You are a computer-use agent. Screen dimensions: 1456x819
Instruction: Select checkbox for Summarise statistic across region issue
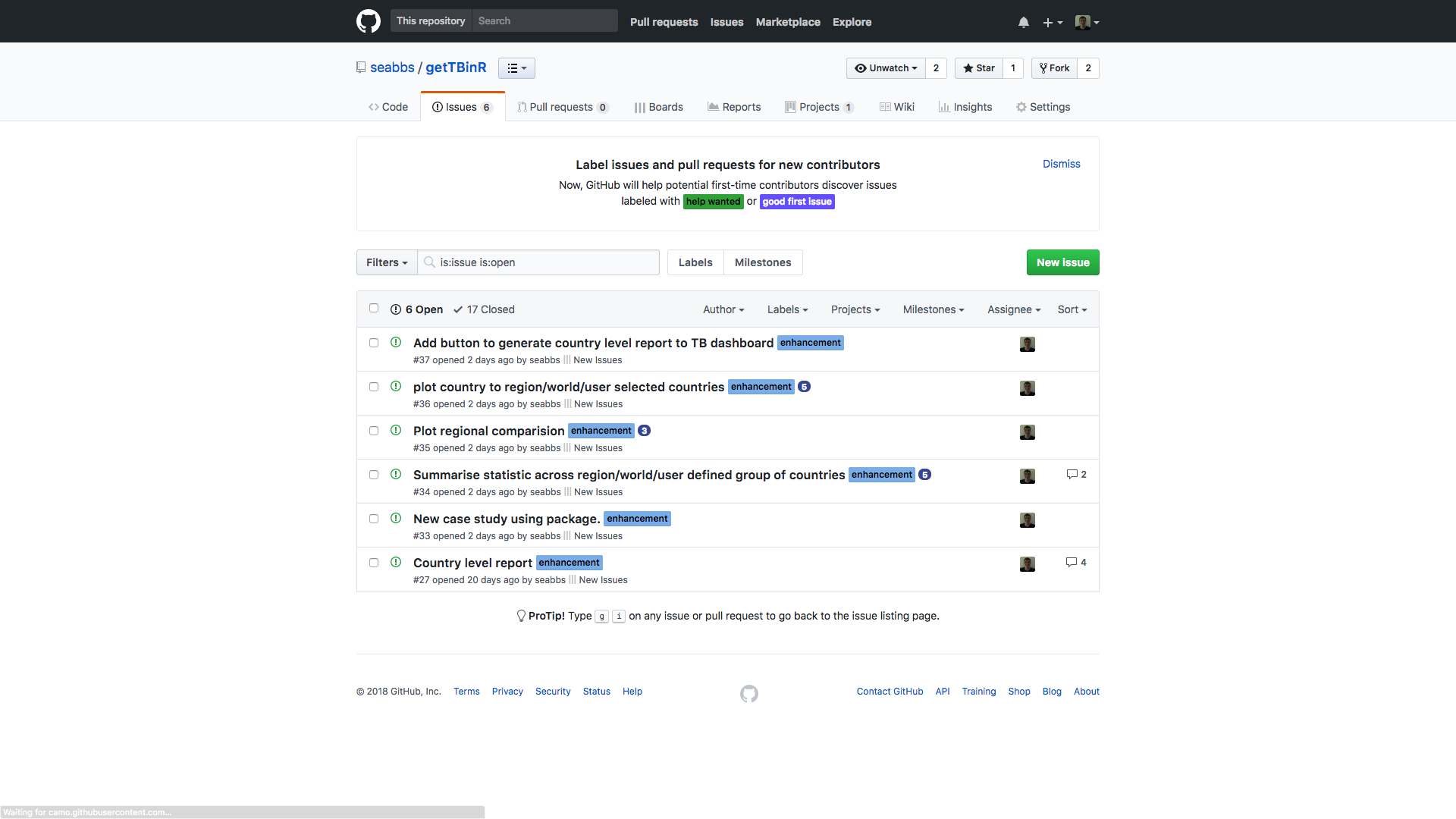coord(374,475)
